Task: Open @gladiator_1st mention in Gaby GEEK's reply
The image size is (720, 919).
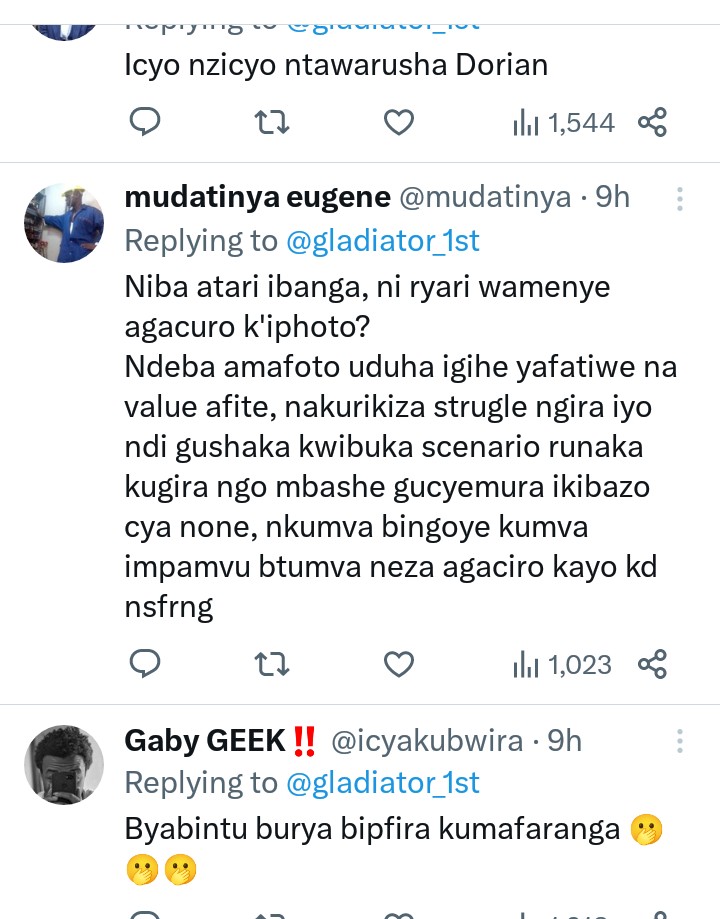Action: (383, 783)
